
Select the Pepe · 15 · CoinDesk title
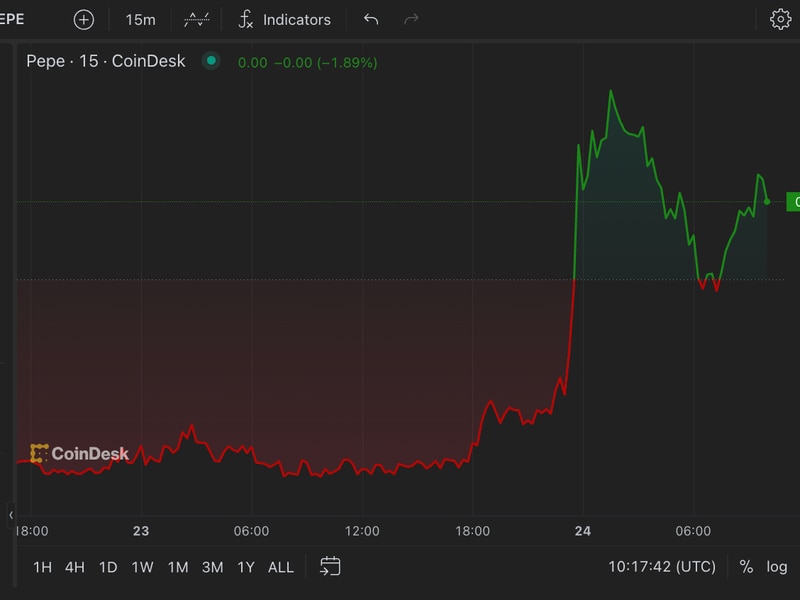click(106, 61)
